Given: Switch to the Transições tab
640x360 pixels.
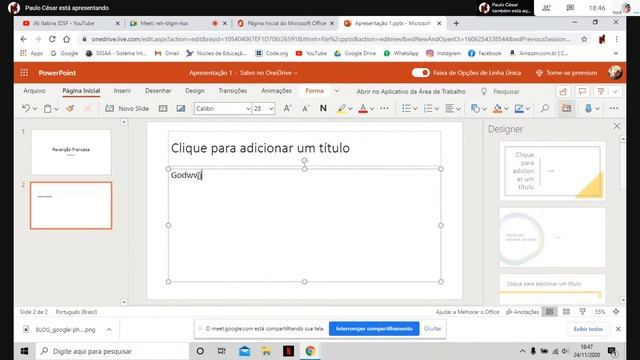Looking at the screenshot, I should pyautogui.click(x=233, y=91).
